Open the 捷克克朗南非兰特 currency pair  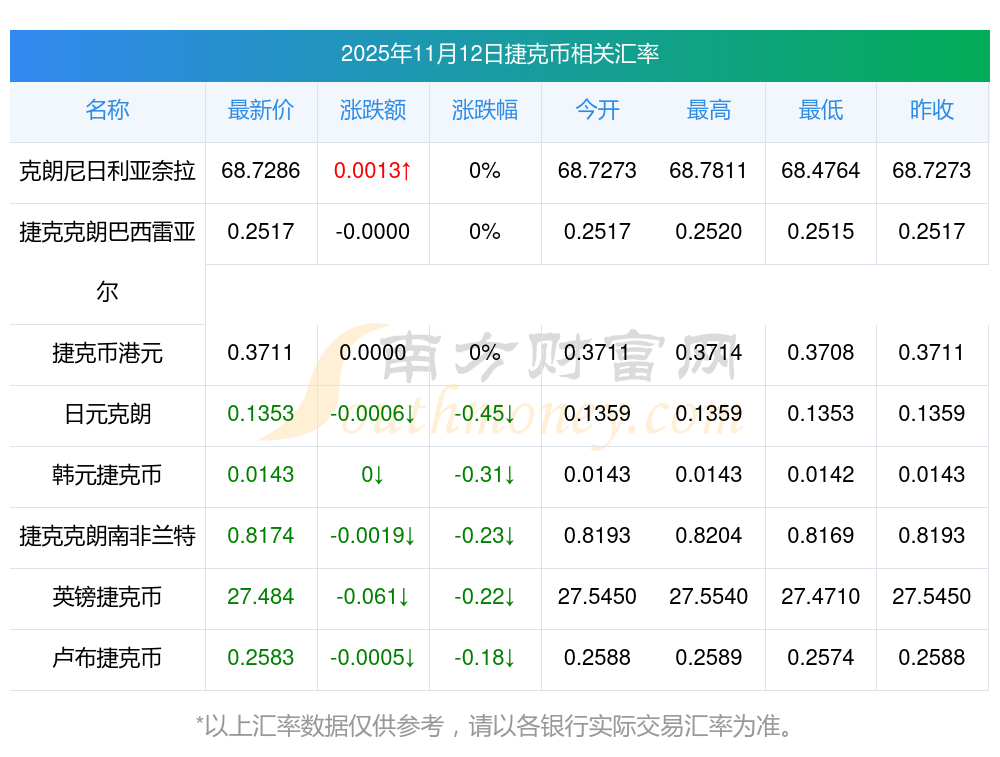coord(107,536)
